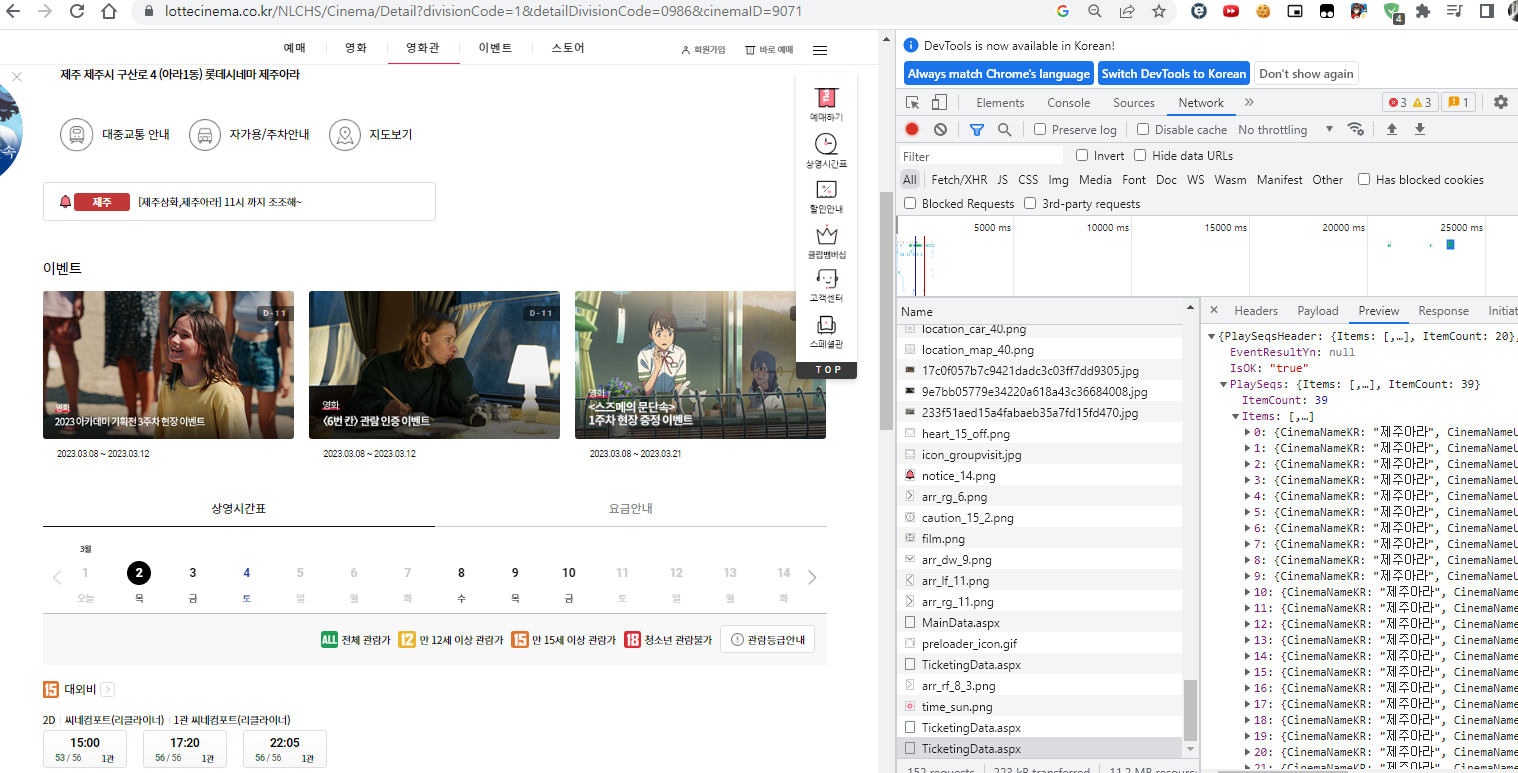Click the browser back arrow

[14, 12]
